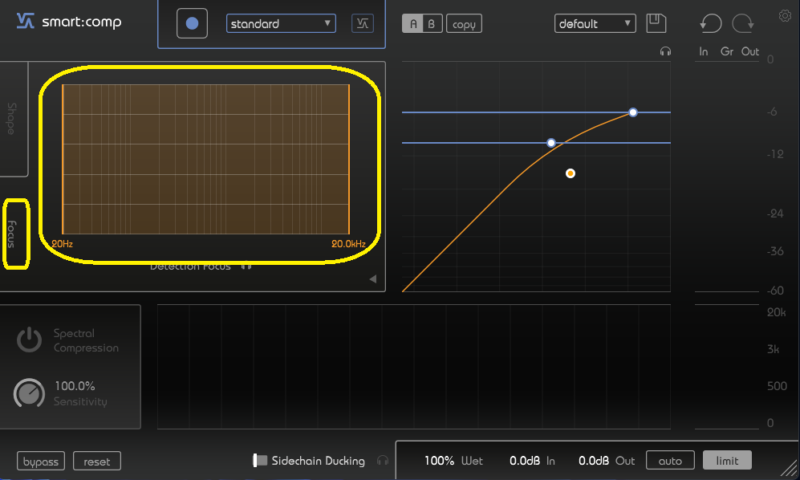Collapse the panel with the small triangle arrow
This screenshot has height=480, width=800.
click(x=373, y=279)
